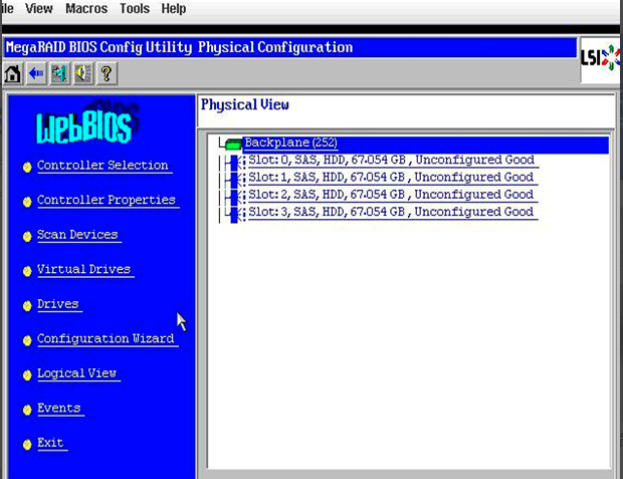
Task: Click the blue drive icon for Slot 2
Action: [234, 197]
